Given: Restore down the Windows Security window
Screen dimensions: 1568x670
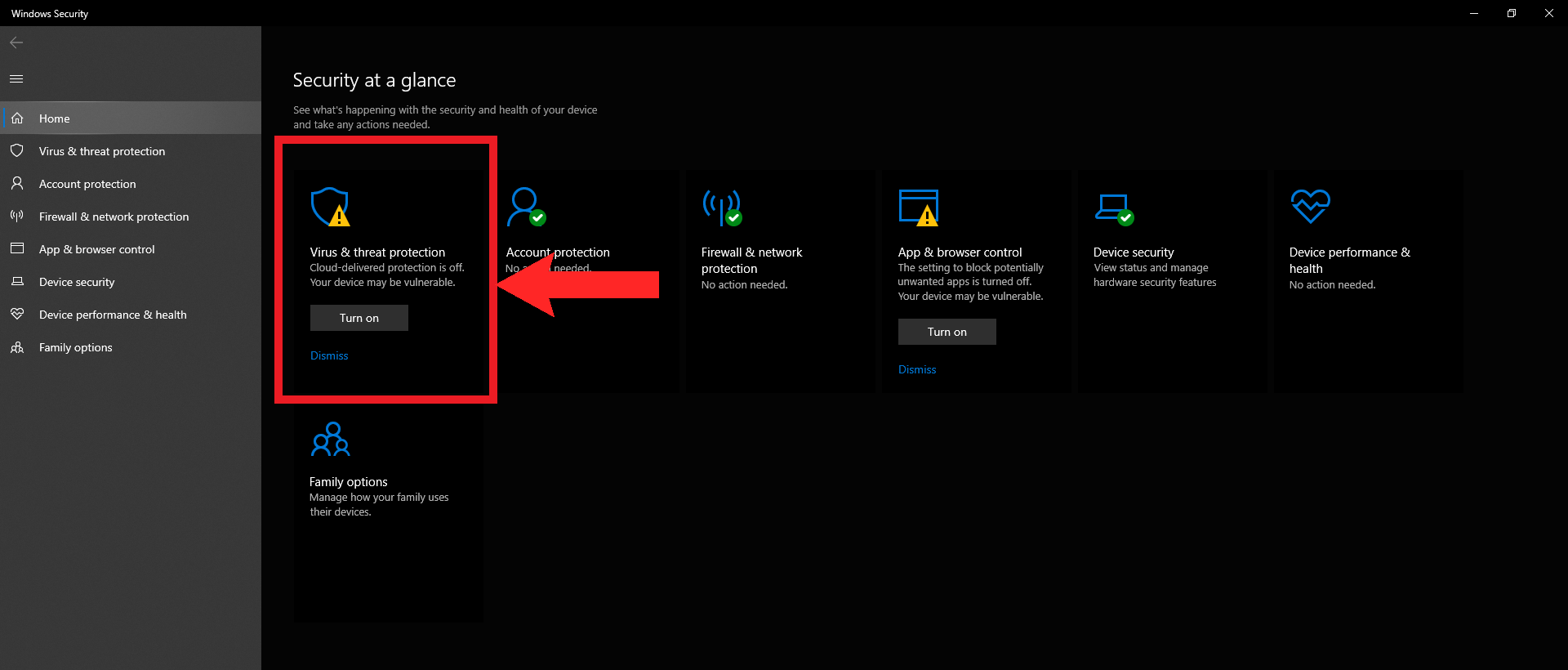Looking at the screenshot, I should [1512, 13].
